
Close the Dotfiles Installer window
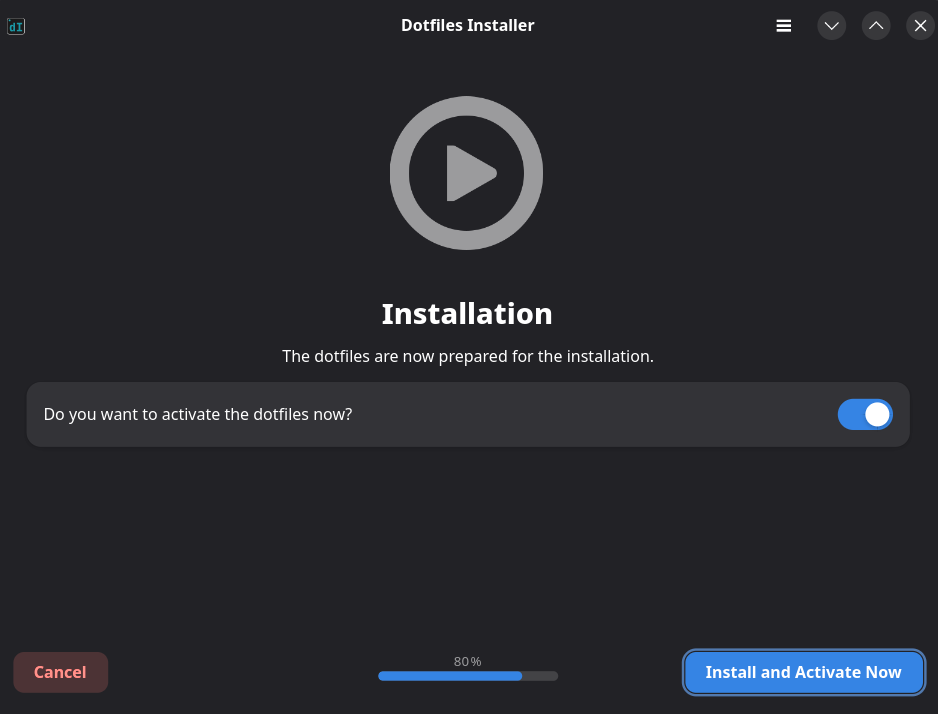[x=920, y=26]
